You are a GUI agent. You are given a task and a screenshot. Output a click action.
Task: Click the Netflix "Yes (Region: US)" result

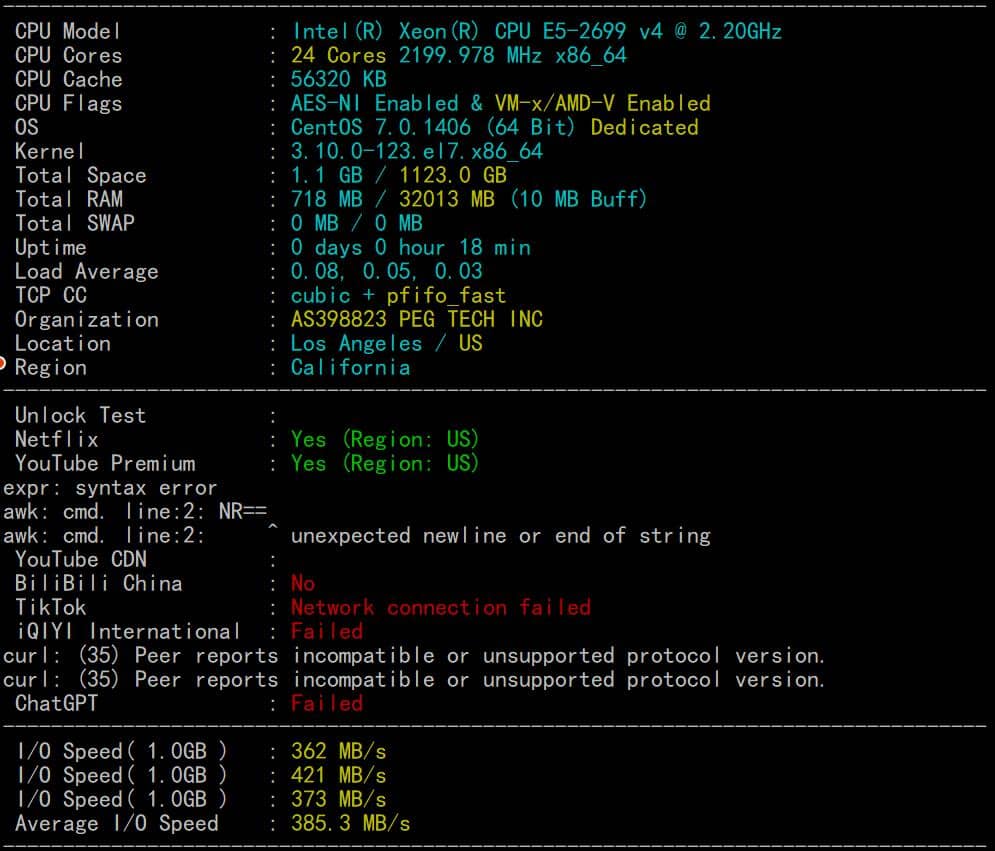tap(385, 439)
